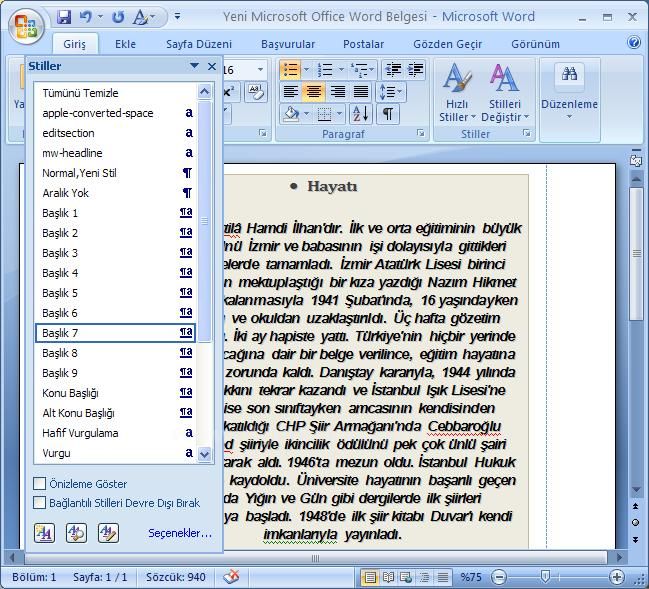Switch to Outline view
This screenshot has height=589, width=649.
[x=424, y=577]
